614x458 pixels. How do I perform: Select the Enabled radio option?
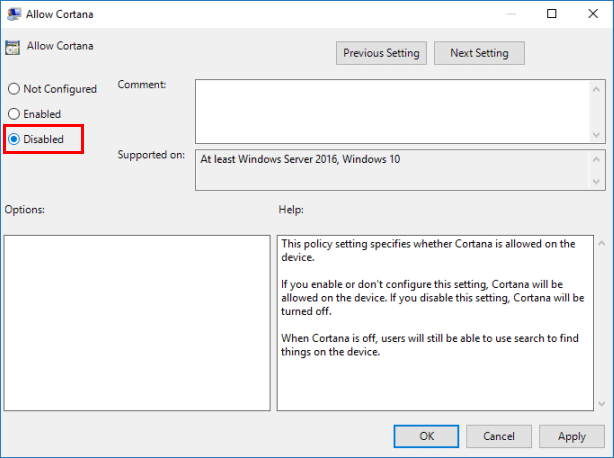click(34, 114)
